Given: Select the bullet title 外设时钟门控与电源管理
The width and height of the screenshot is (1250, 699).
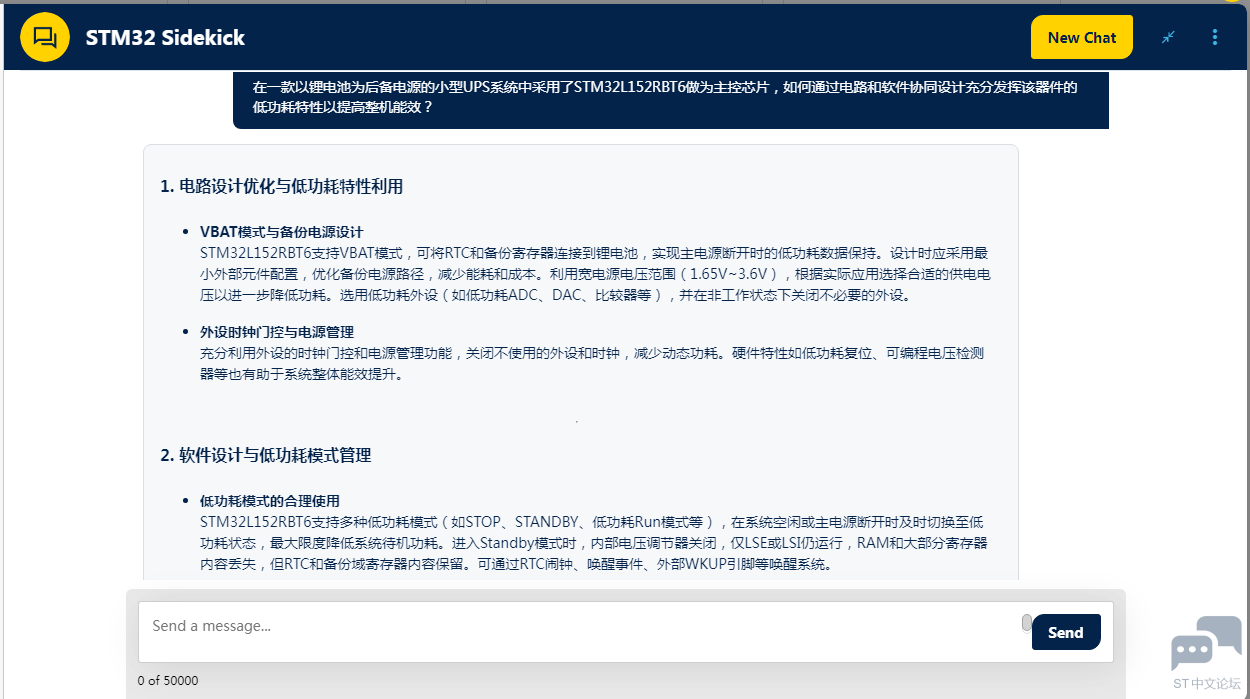Looking at the screenshot, I should click(x=277, y=331).
